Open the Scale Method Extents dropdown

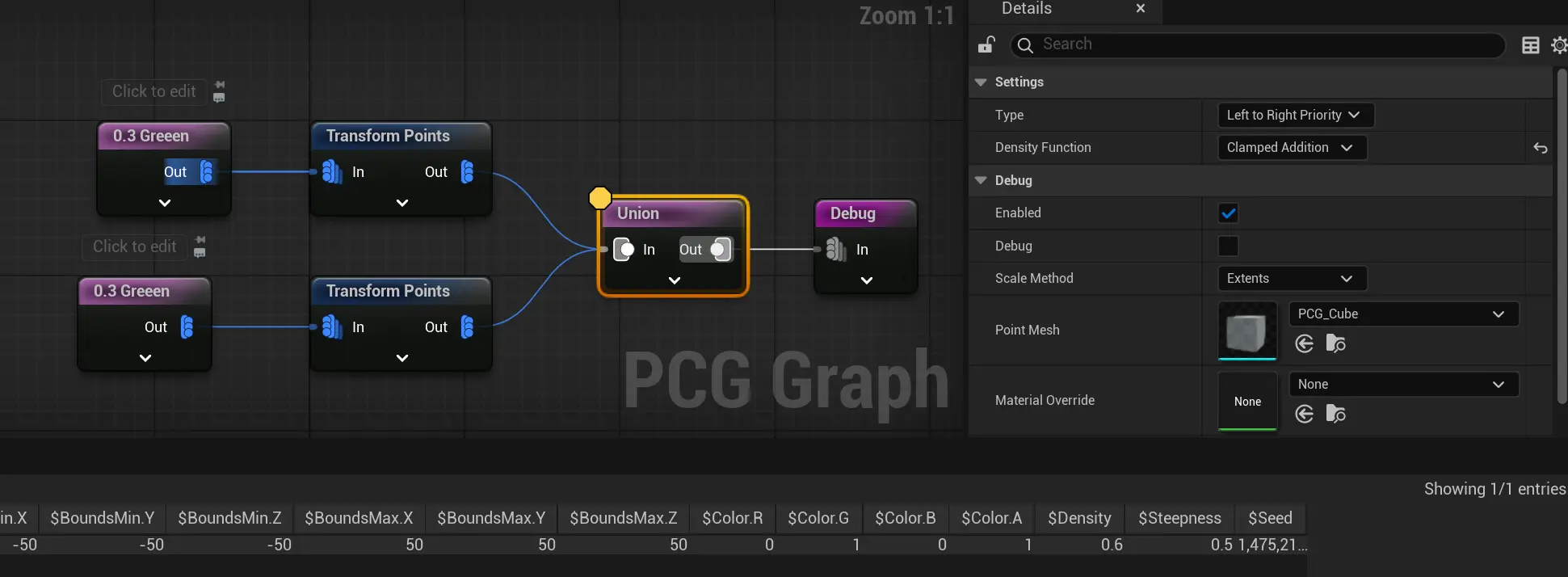pyautogui.click(x=1291, y=279)
